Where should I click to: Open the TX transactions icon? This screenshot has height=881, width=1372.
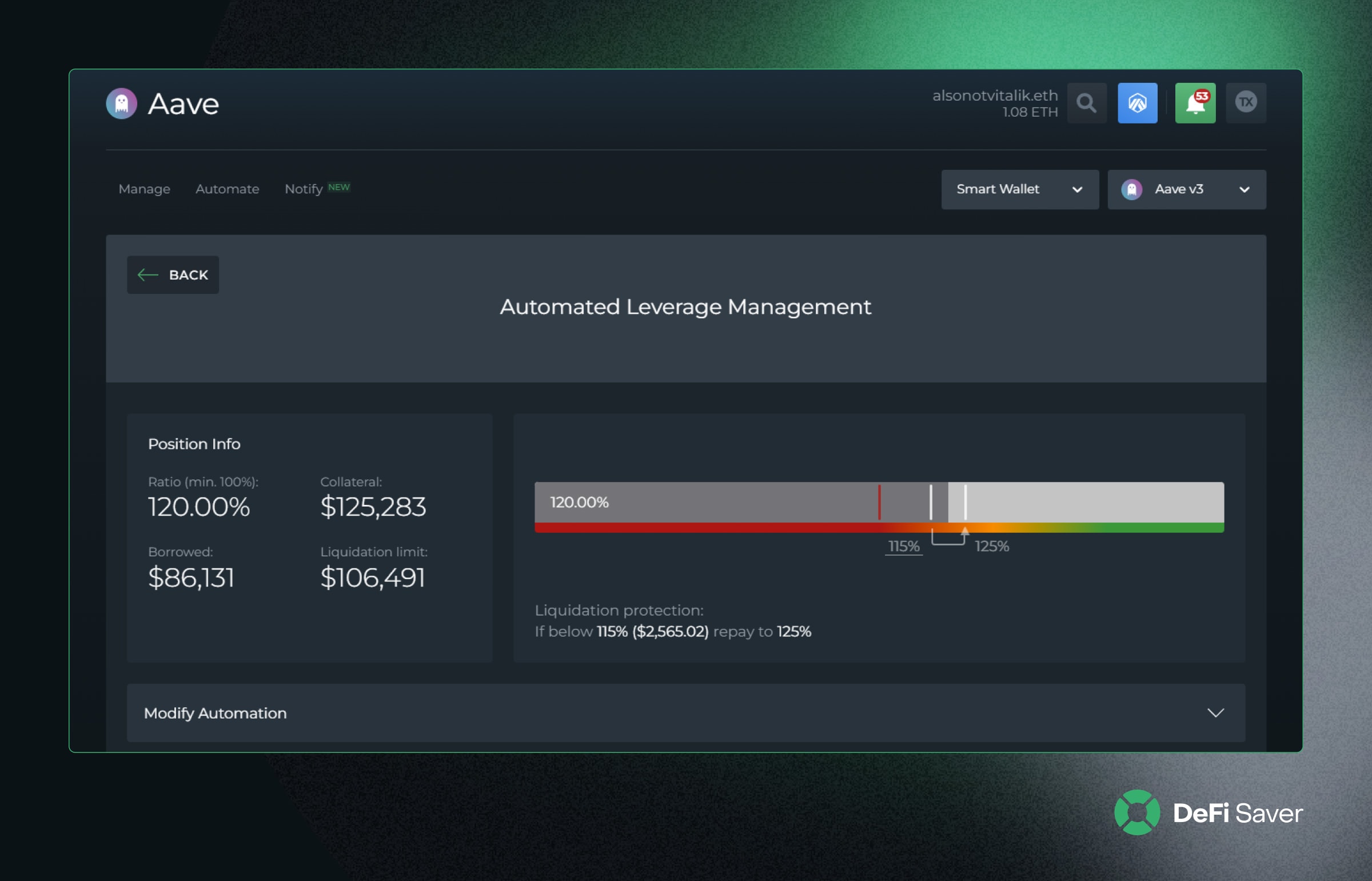[x=1246, y=103]
